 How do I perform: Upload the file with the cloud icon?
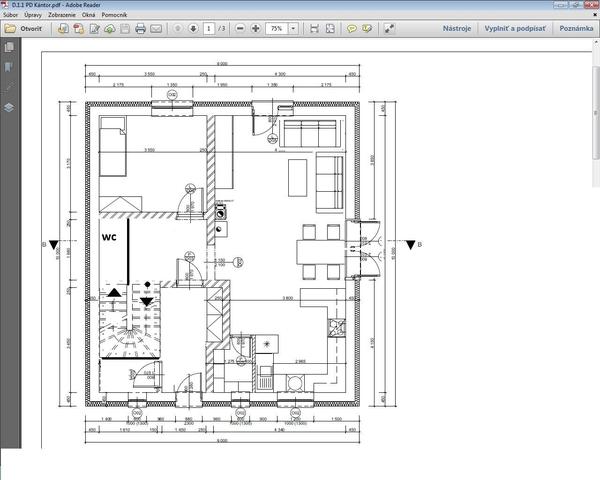click(108, 29)
